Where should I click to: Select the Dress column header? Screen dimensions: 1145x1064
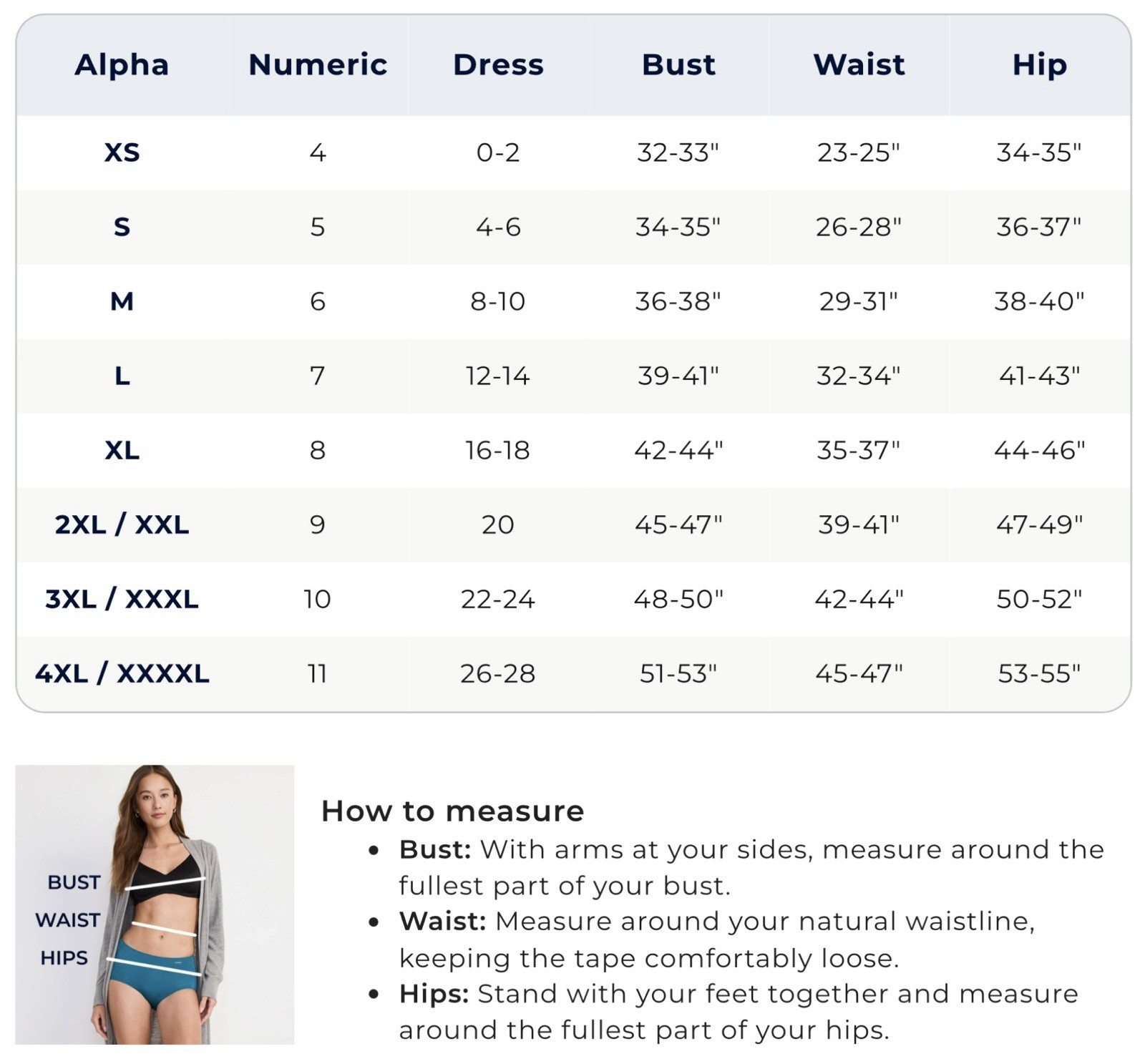(x=498, y=65)
